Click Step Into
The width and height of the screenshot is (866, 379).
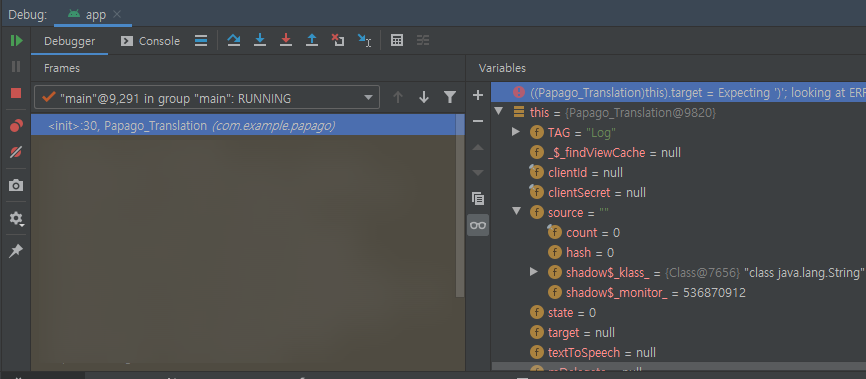tap(260, 40)
